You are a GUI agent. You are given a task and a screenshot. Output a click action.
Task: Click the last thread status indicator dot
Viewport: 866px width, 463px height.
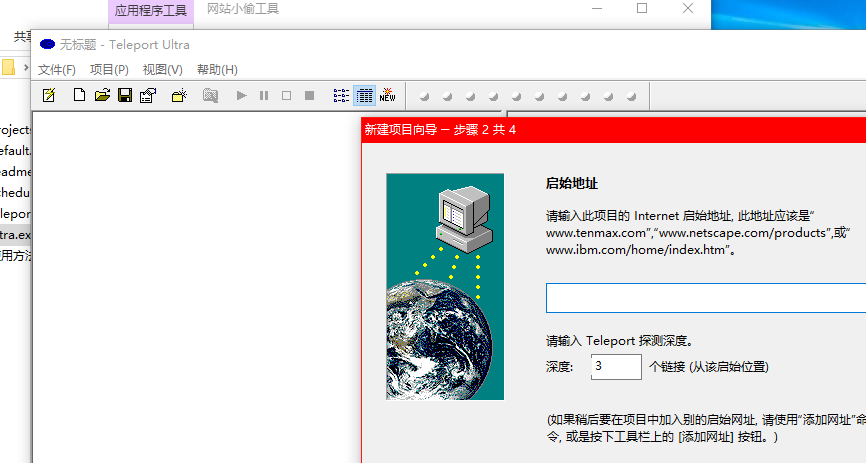[x=631, y=97]
